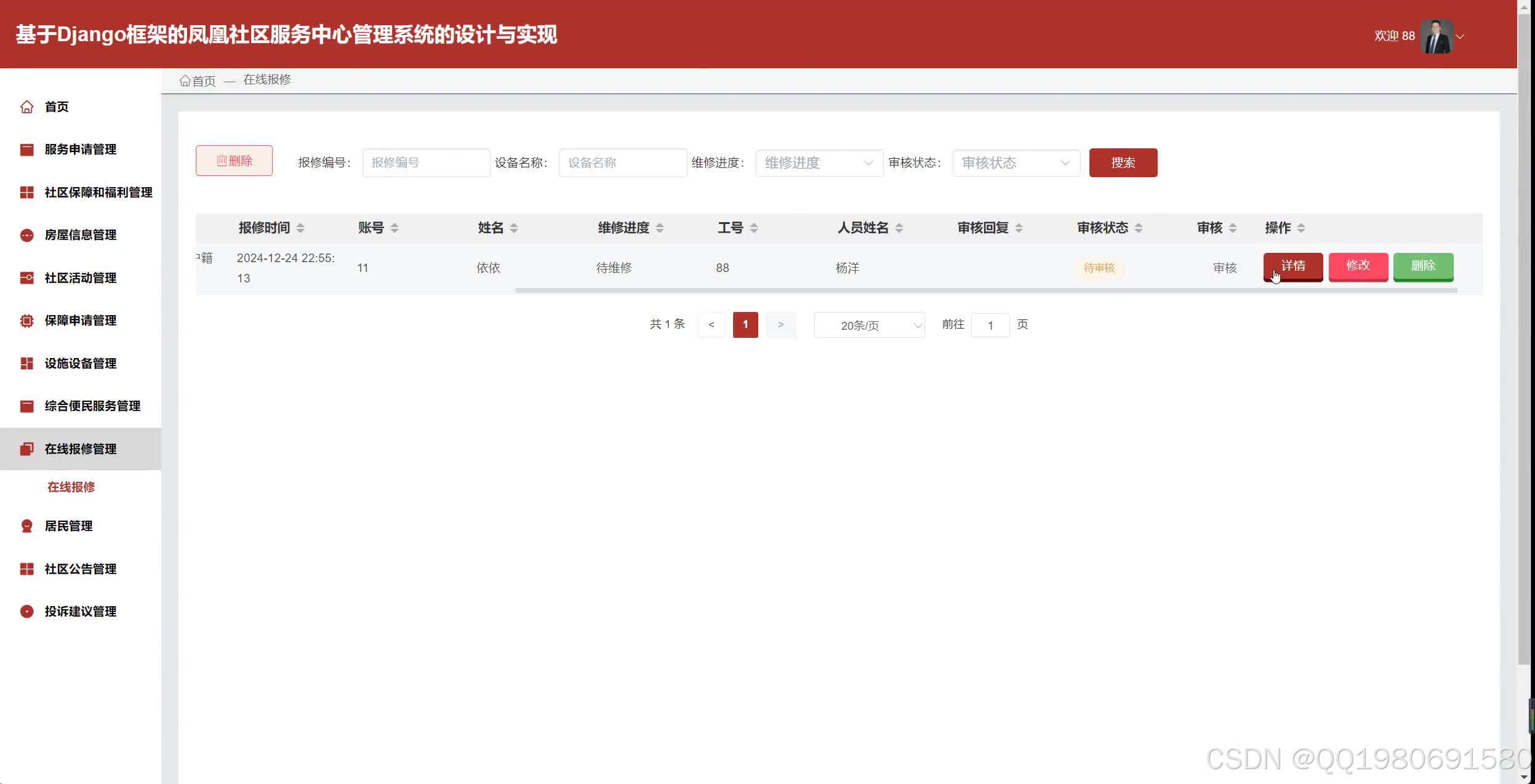Toggle sort on the 审核状态 column

click(x=1139, y=228)
